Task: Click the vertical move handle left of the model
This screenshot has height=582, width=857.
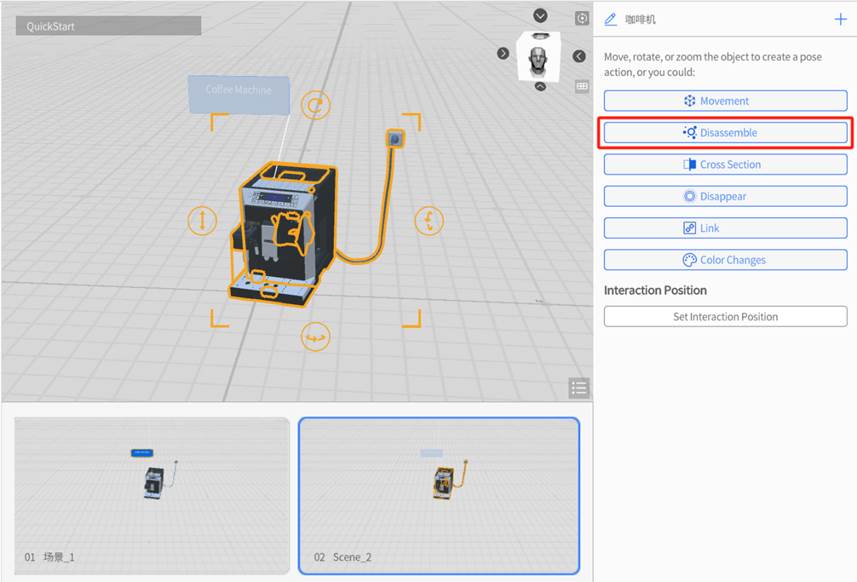Action: point(203,221)
